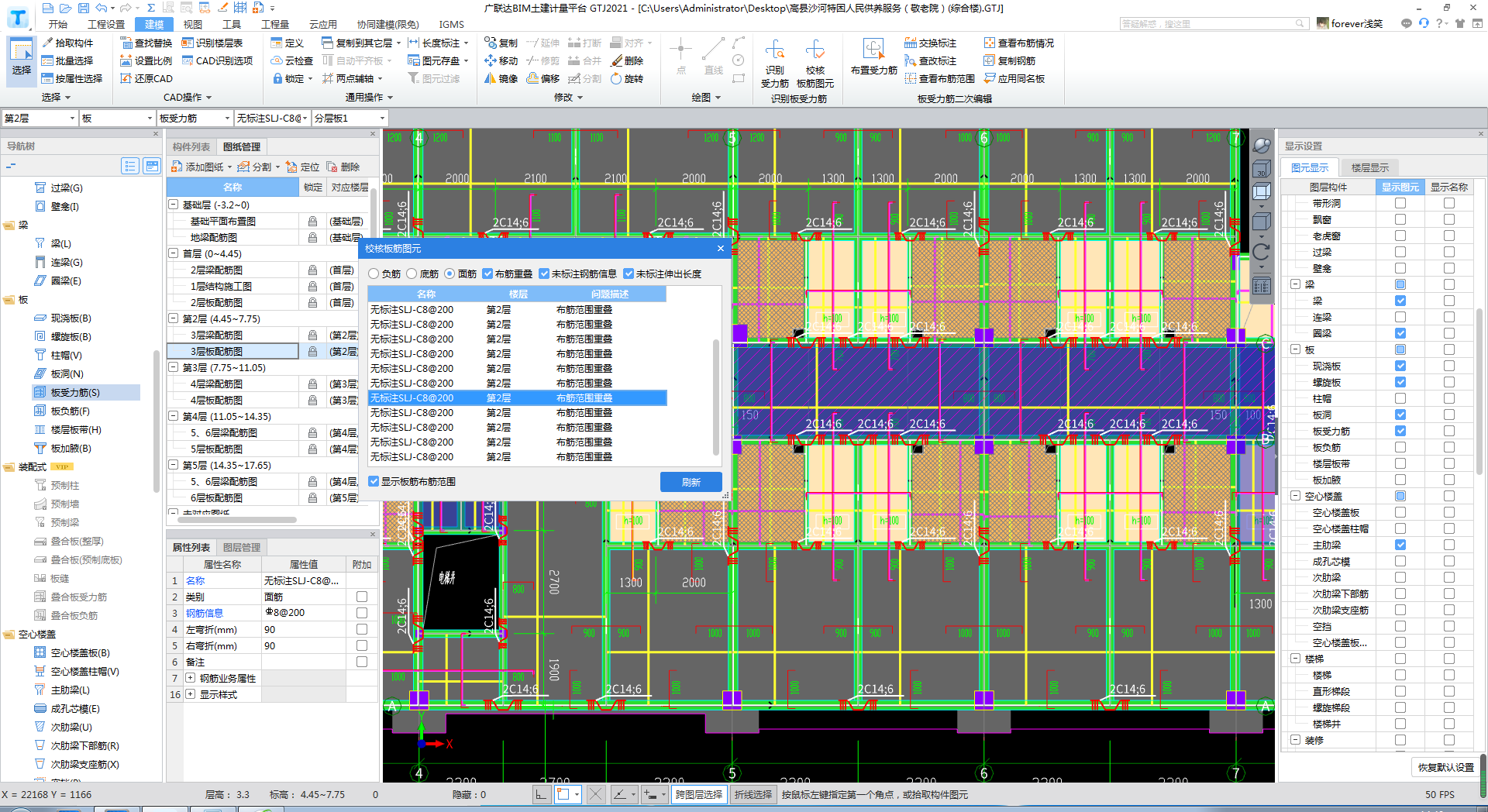Toggle 未标注伸出长度 checkbox
Image resolution: width=1488 pixels, height=812 pixels.
point(629,274)
